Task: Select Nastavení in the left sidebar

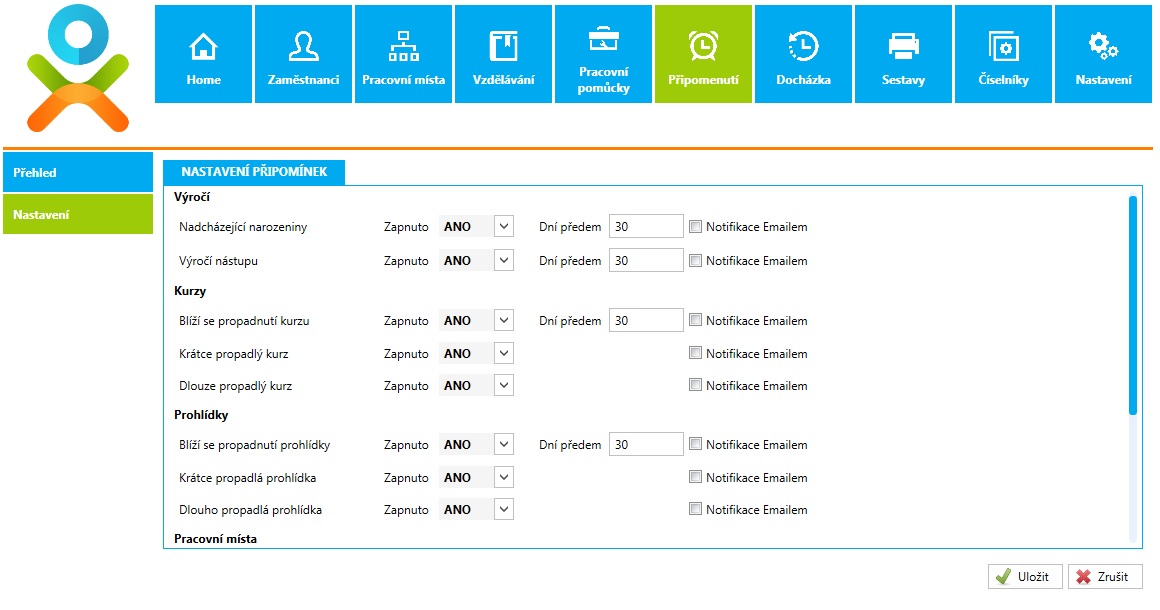Action: [78, 214]
